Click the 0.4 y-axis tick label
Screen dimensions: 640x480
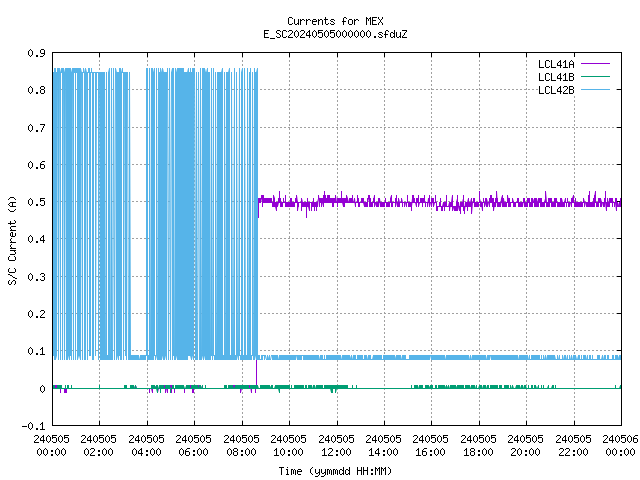36,239
